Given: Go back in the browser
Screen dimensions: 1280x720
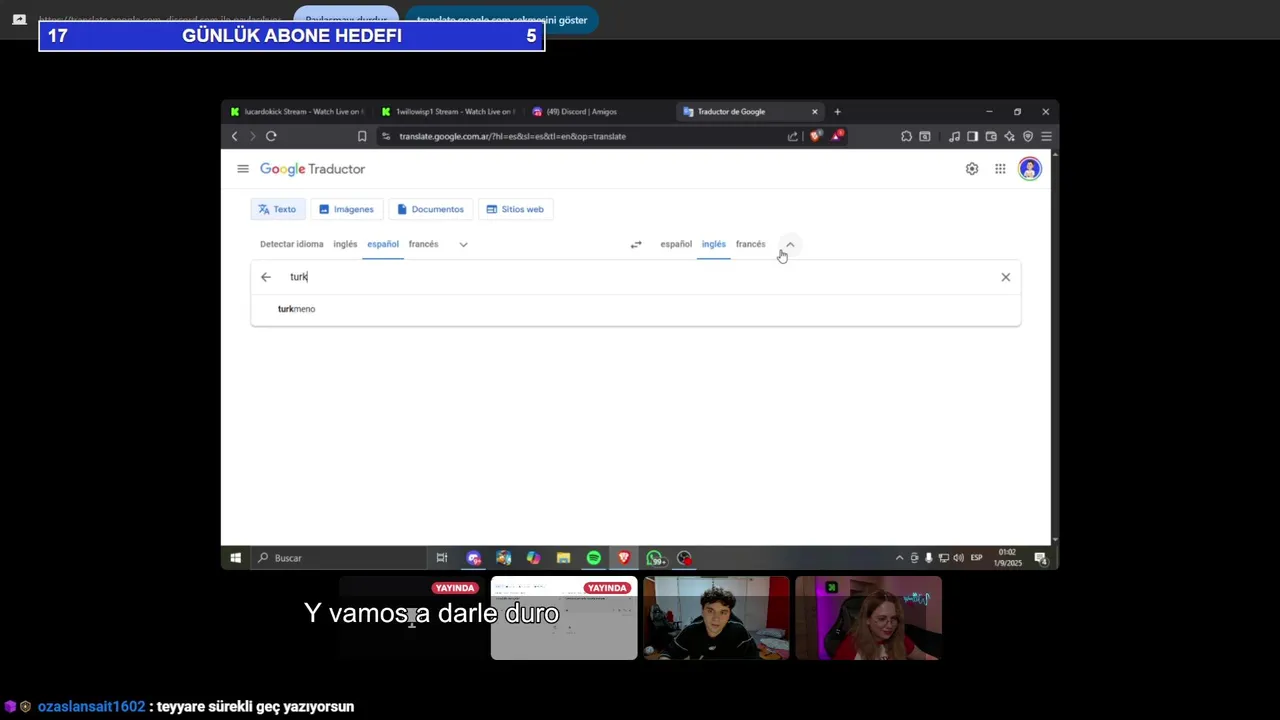Looking at the screenshot, I should pos(235,136).
